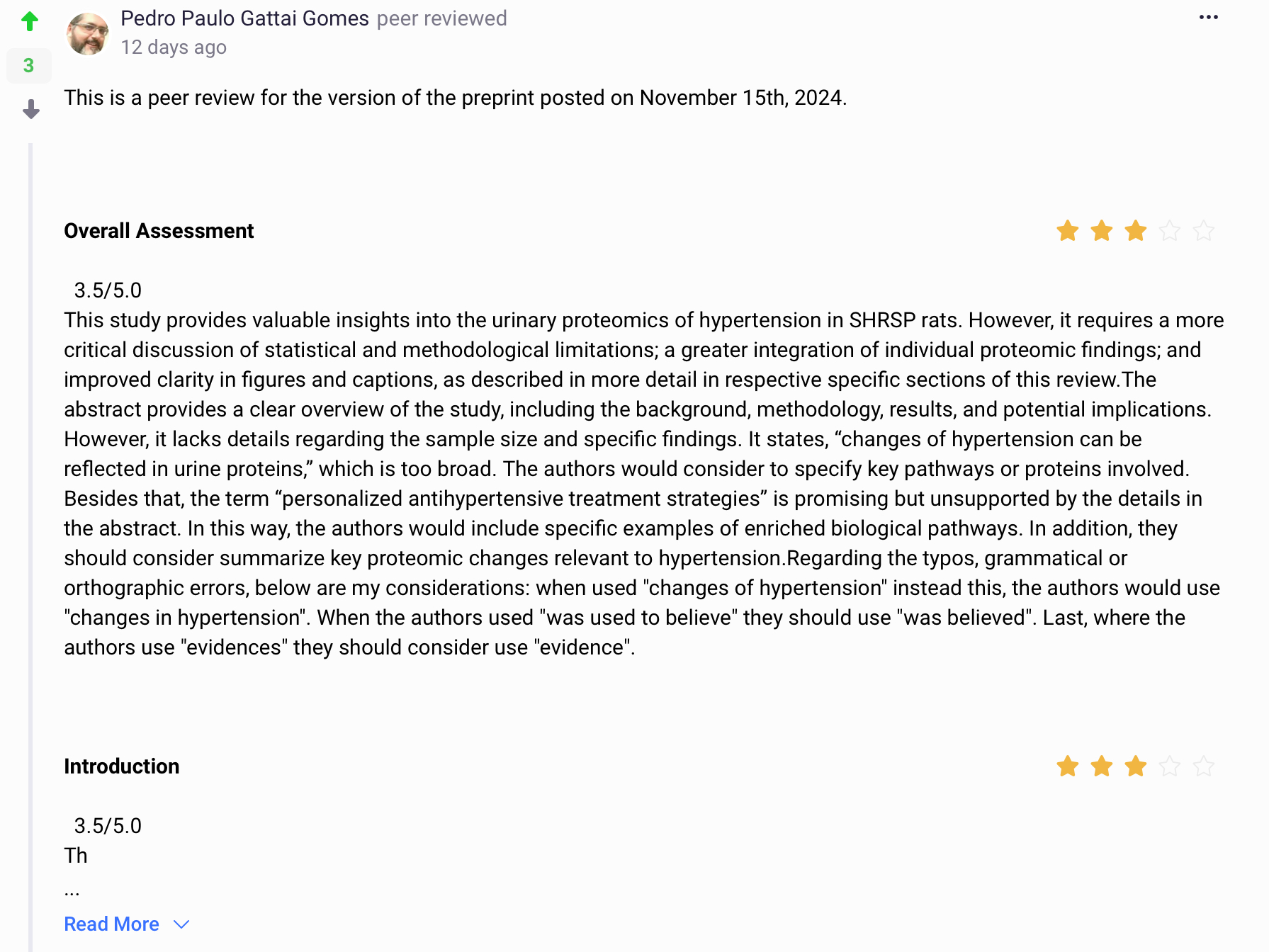Open Pedro Paulo Gattai Gomes's profile
The image size is (1269, 952).
(245, 18)
